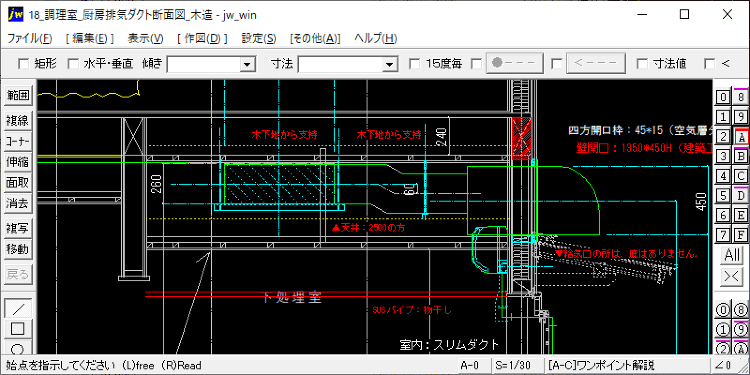Switch to layer 6 button
Image resolution: width=750 pixels, height=375 pixels.
(723, 215)
